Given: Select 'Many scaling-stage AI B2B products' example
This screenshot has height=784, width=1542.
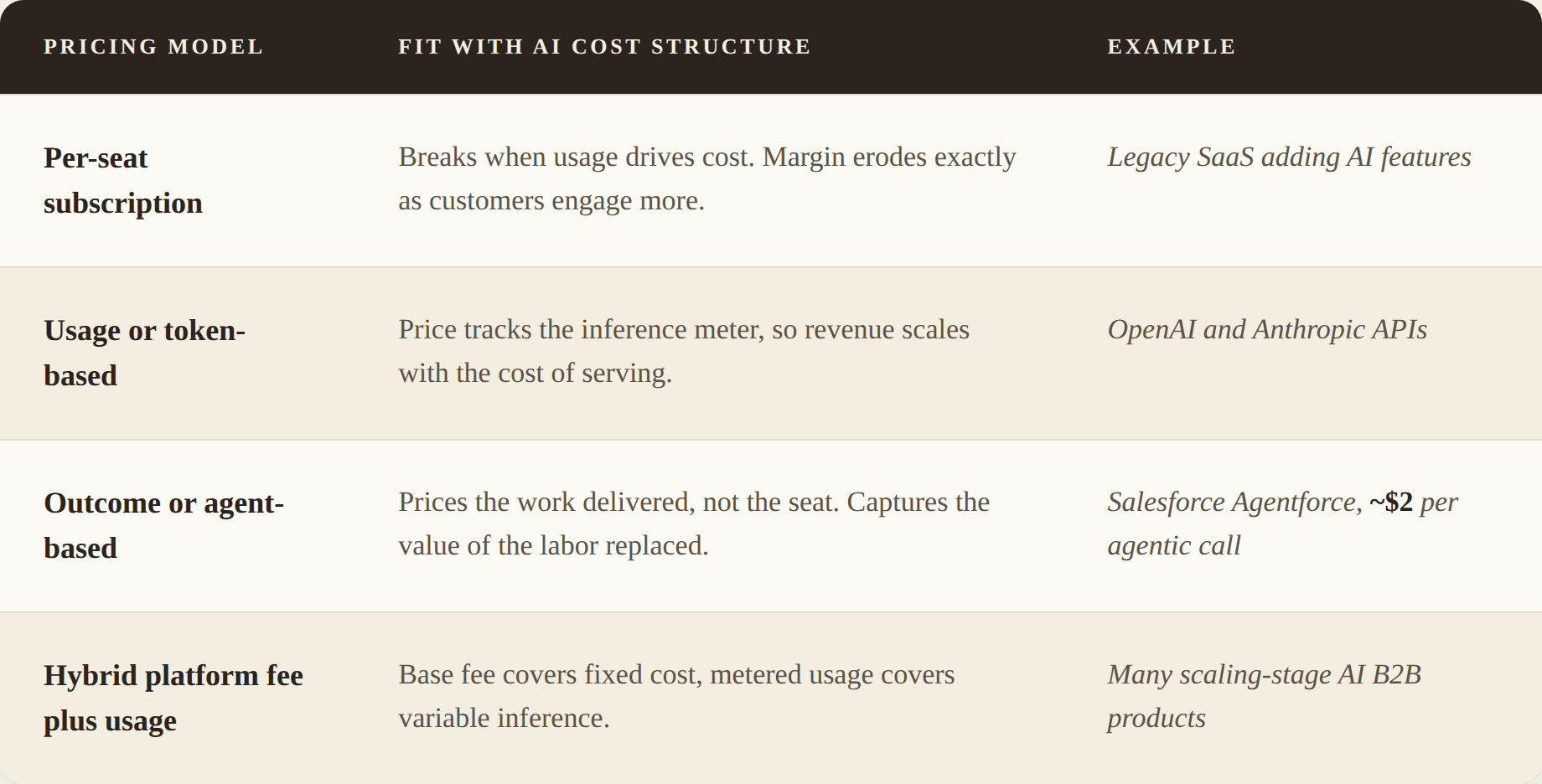Looking at the screenshot, I should click(1265, 696).
